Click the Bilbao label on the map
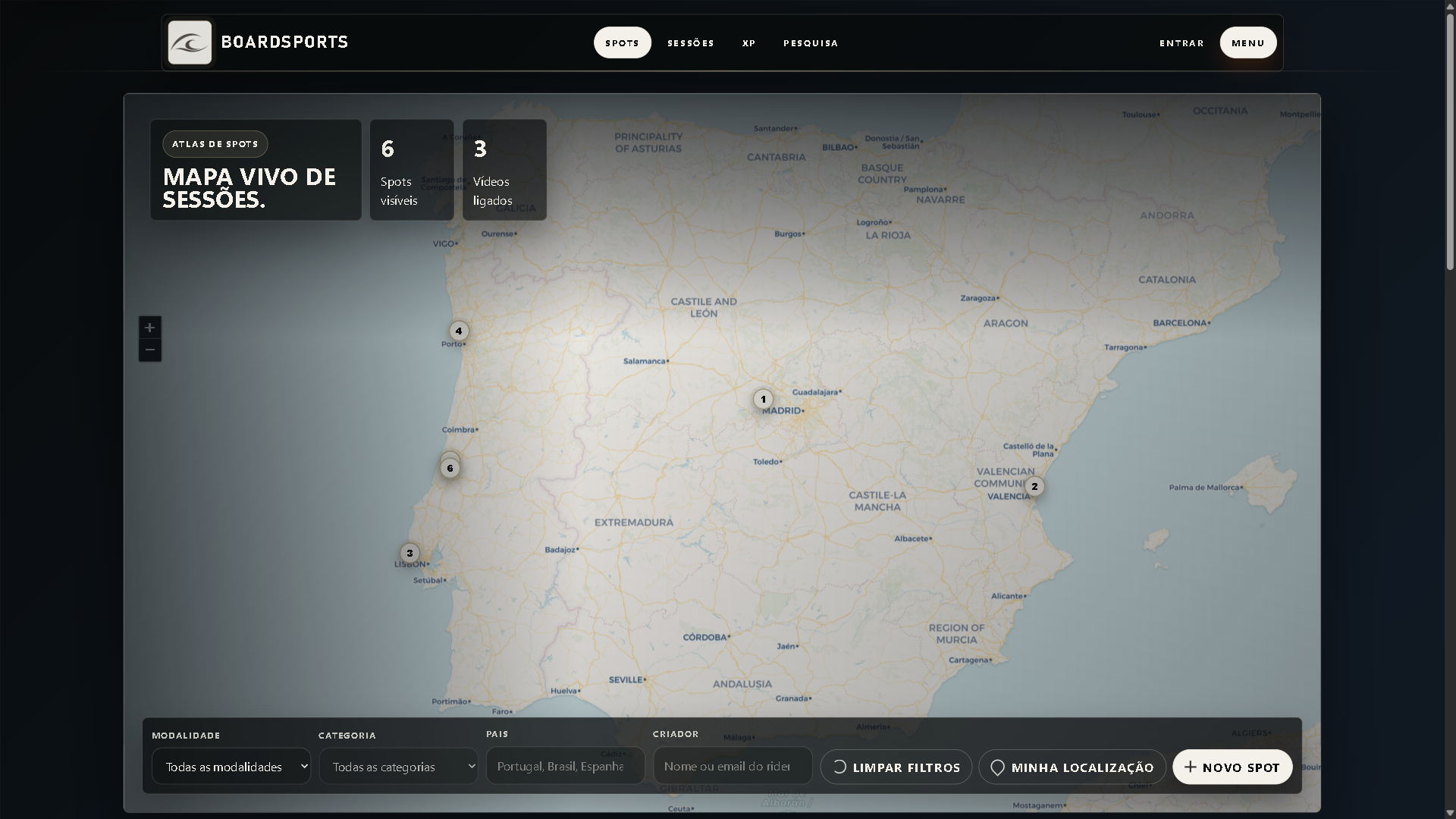 point(838,147)
